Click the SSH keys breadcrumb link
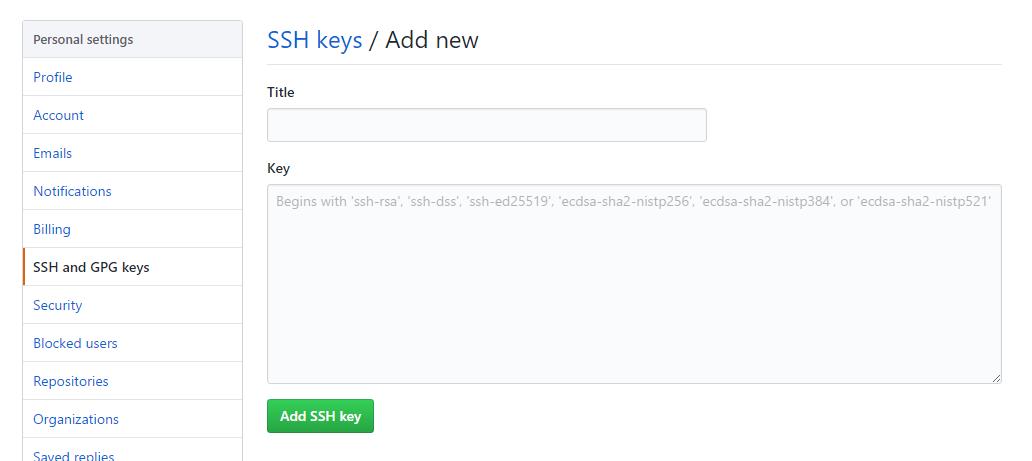1032x461 pixels. 314,40
